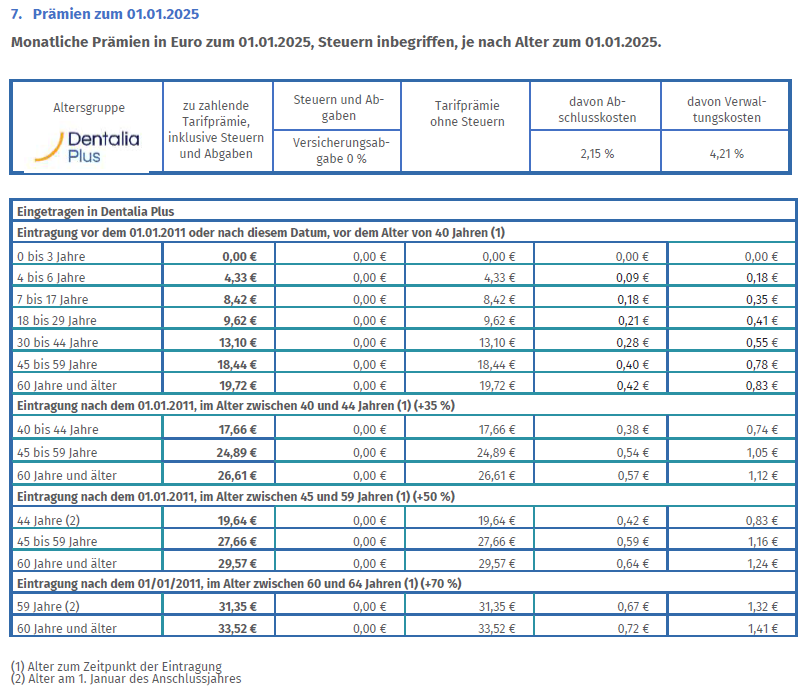
Task: Select the '7 bis 17 Jahre' row label
Action: [x=52, y=299]
